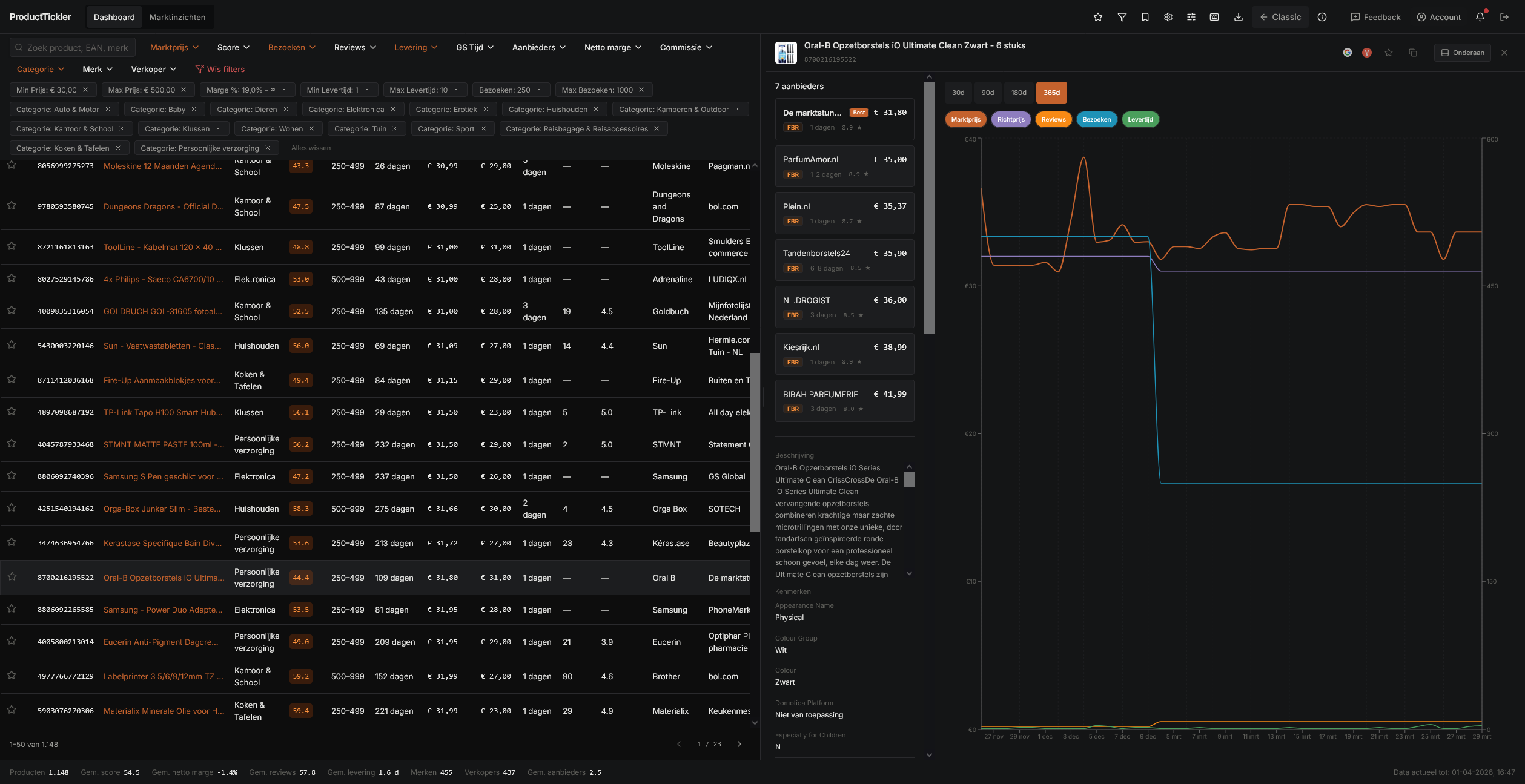Open the Verkoper filter dropdown
The width and height of the screenshot is (1525, 784).
153,69
